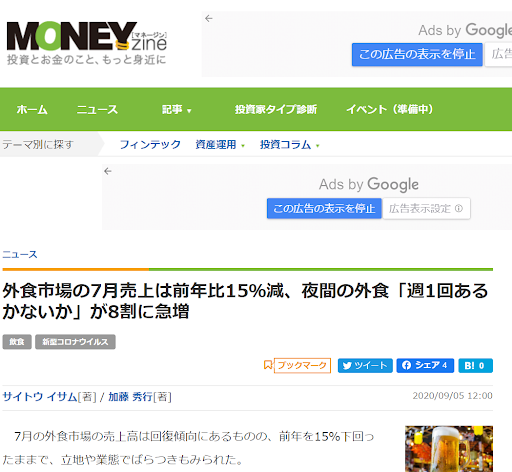
Task: Open author page for サイトウ イサム
Action: coord(40,397)
